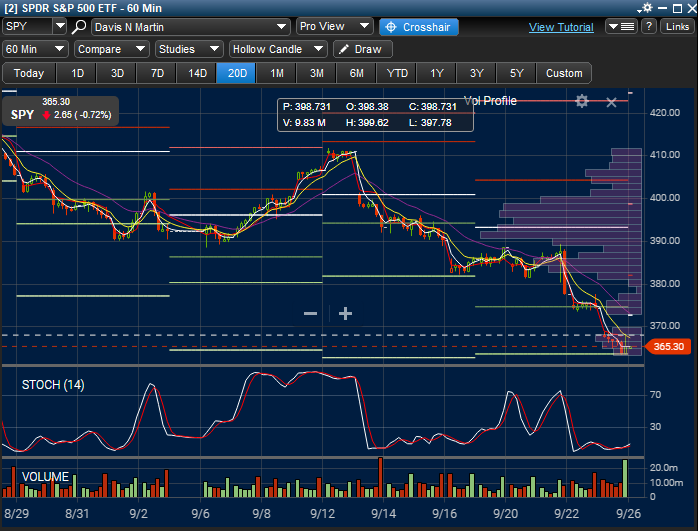Click the Draw pencil tool
This screenshot has width=698, height=531.
[x=362, y=49]
